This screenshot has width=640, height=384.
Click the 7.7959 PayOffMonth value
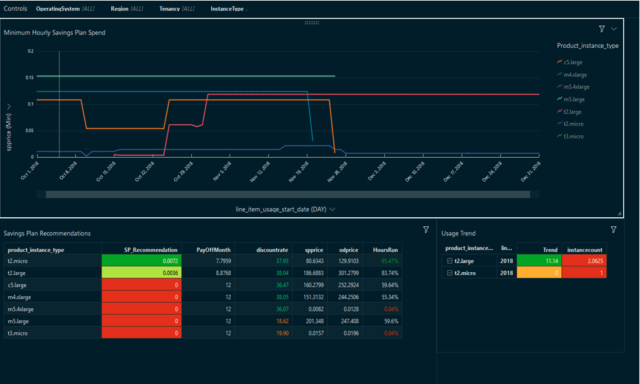(x=223, y=261)
